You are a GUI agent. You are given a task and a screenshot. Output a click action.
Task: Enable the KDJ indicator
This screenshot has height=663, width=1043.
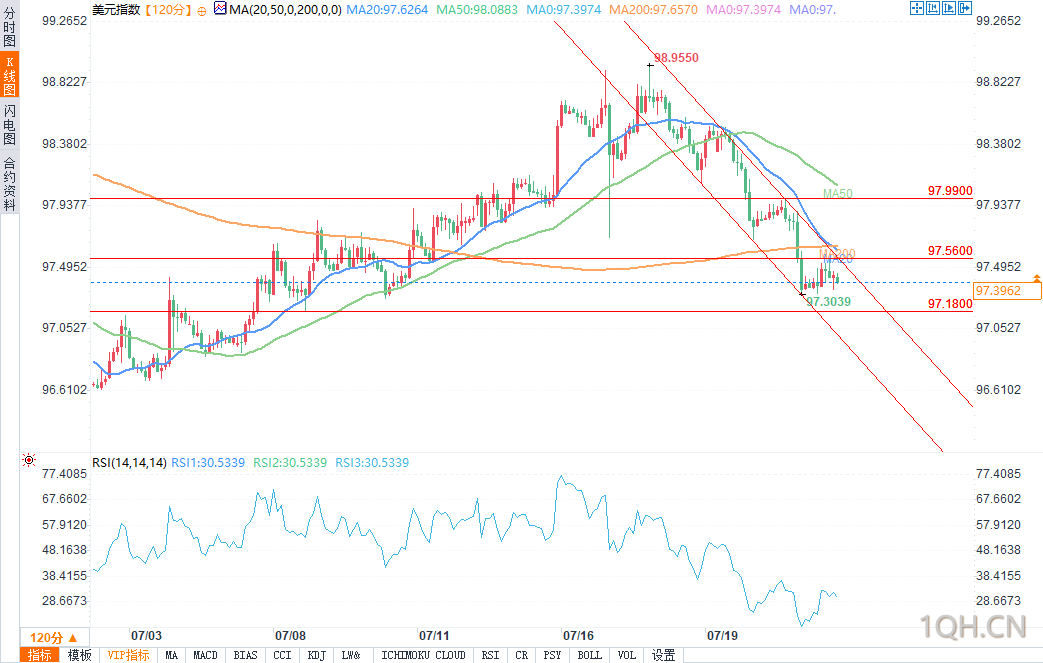(x=316, y=655)
